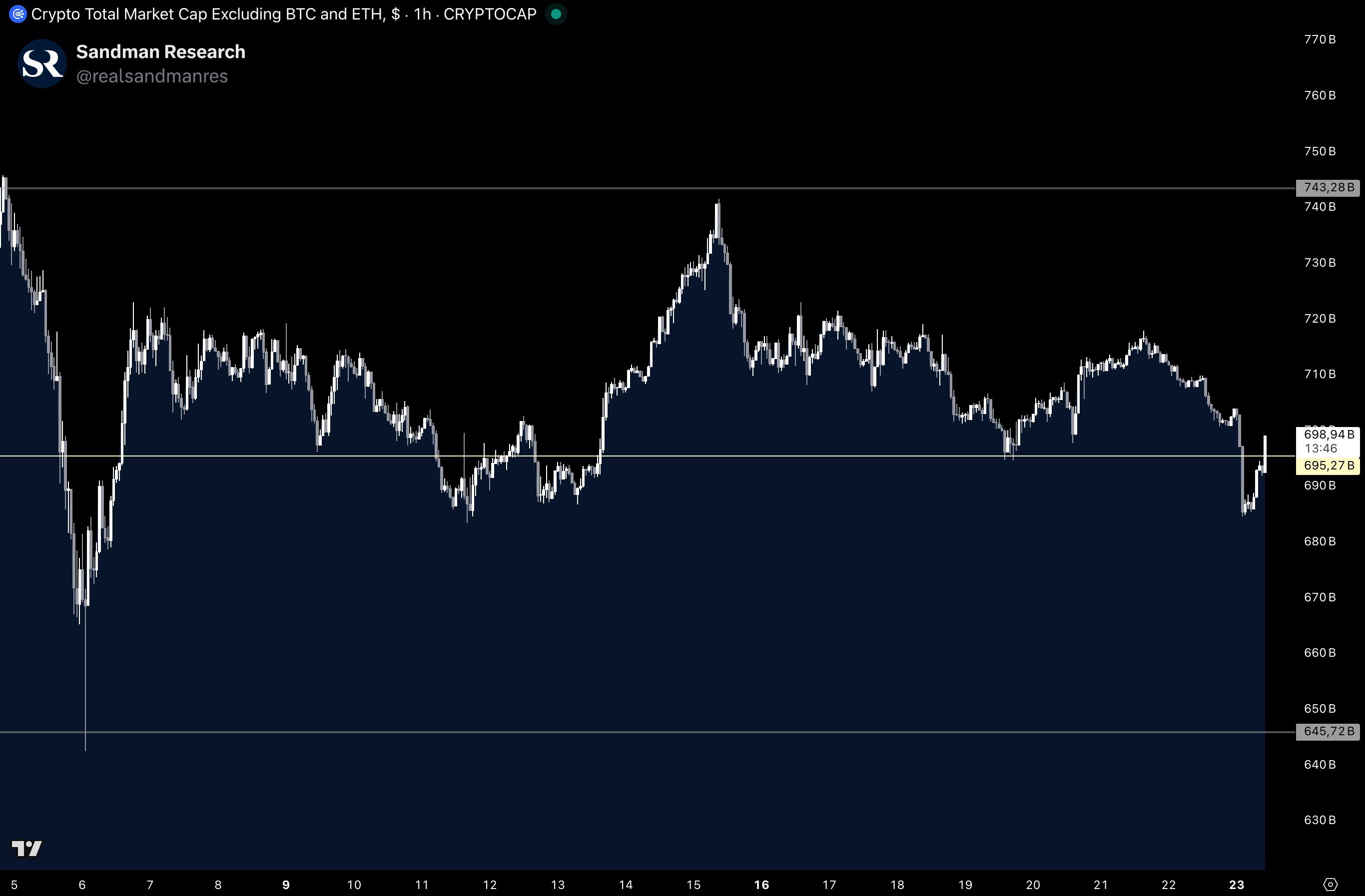Click the current price 698,94 B label
This screenshot has width=1365, height=896.
pos(1328,435)
